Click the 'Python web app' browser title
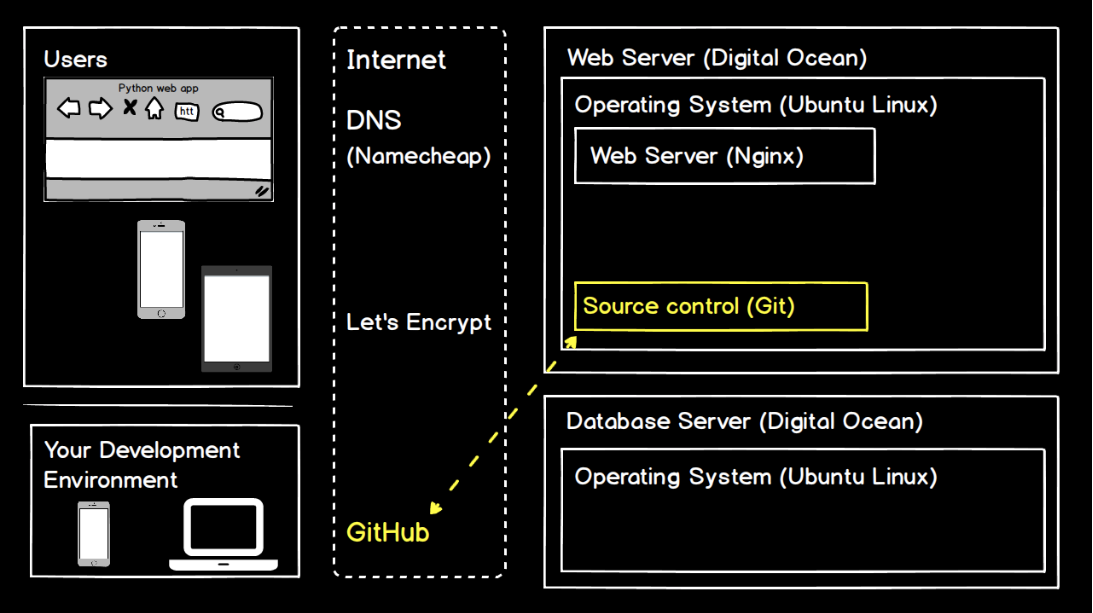1093x613 pixels. [158, 88]
